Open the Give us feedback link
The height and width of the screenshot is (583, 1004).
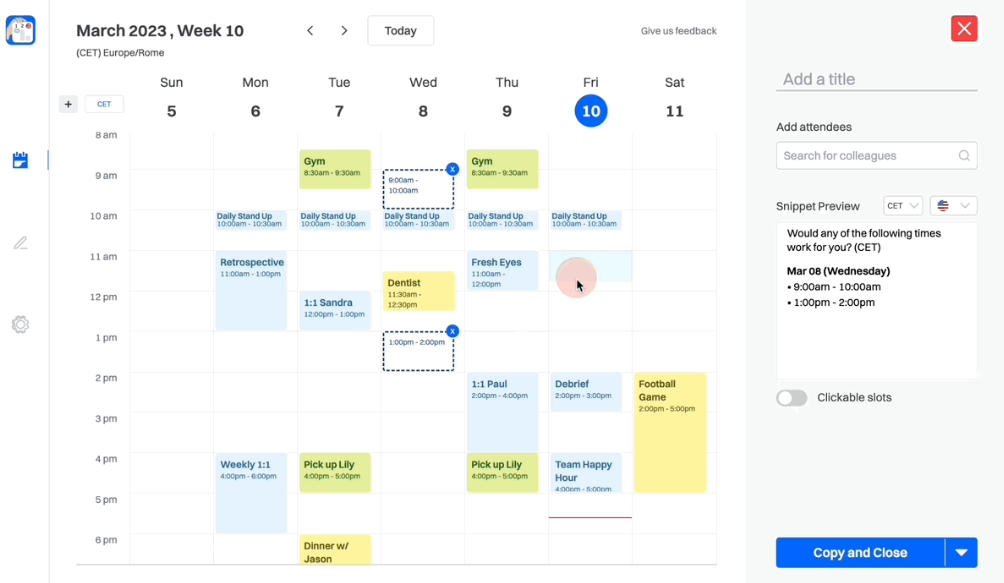[678, 31]
